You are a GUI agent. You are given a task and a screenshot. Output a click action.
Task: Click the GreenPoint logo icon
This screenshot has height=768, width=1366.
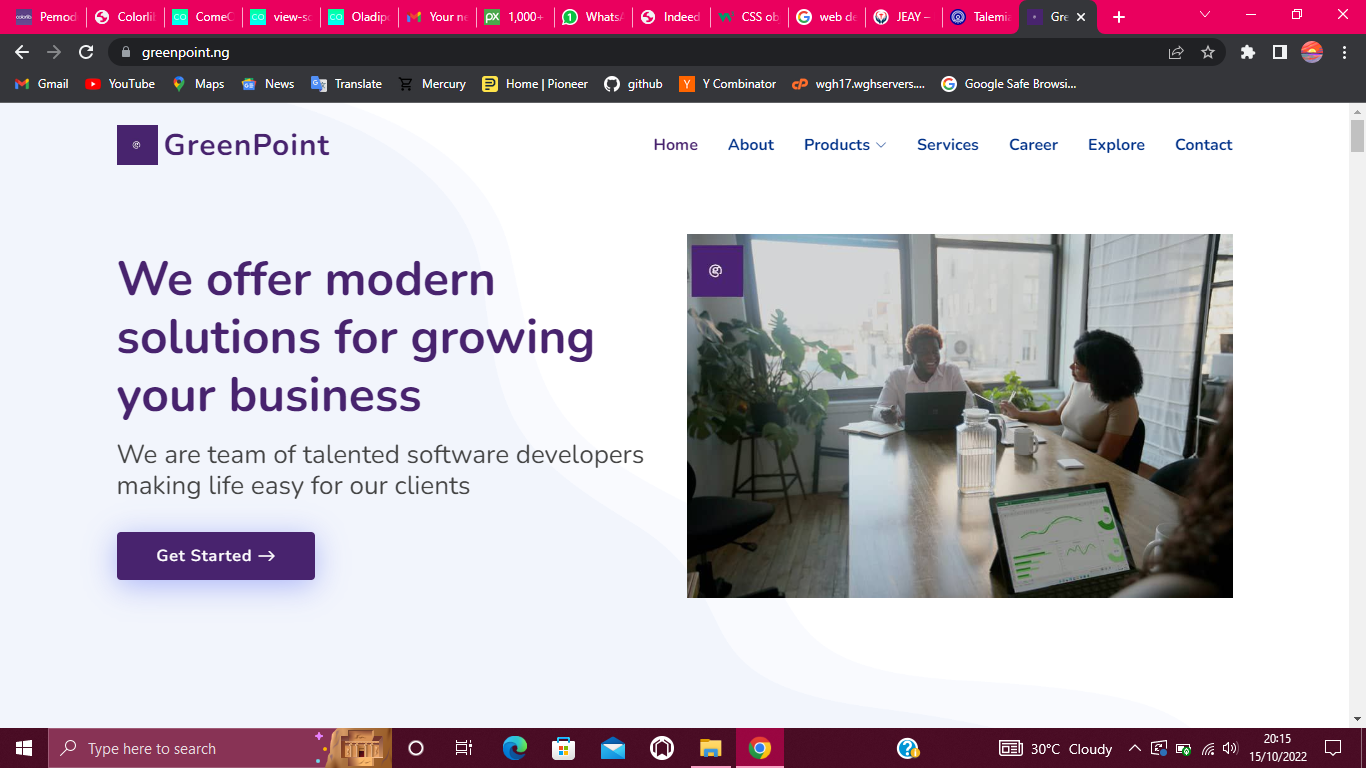pos(137,145)
